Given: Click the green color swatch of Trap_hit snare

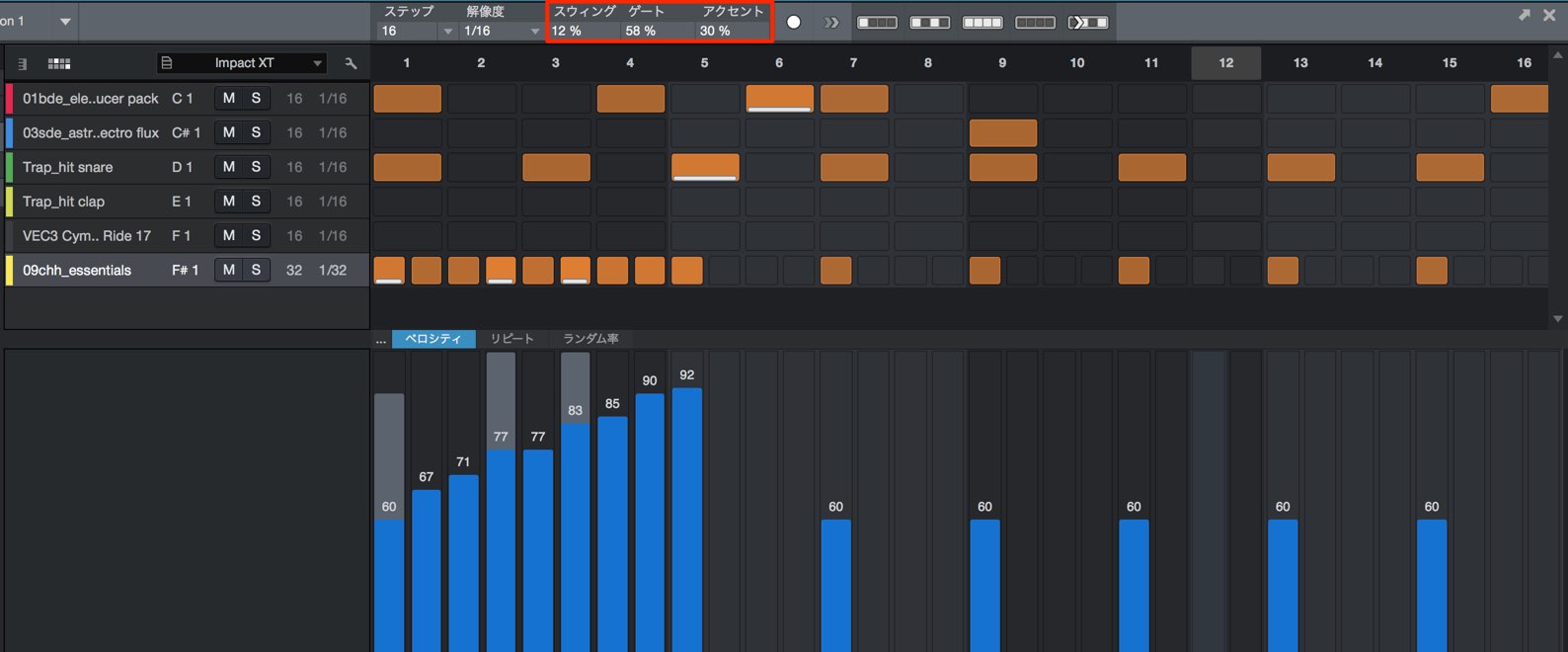Looking at the screenshot, I should 10,167.
